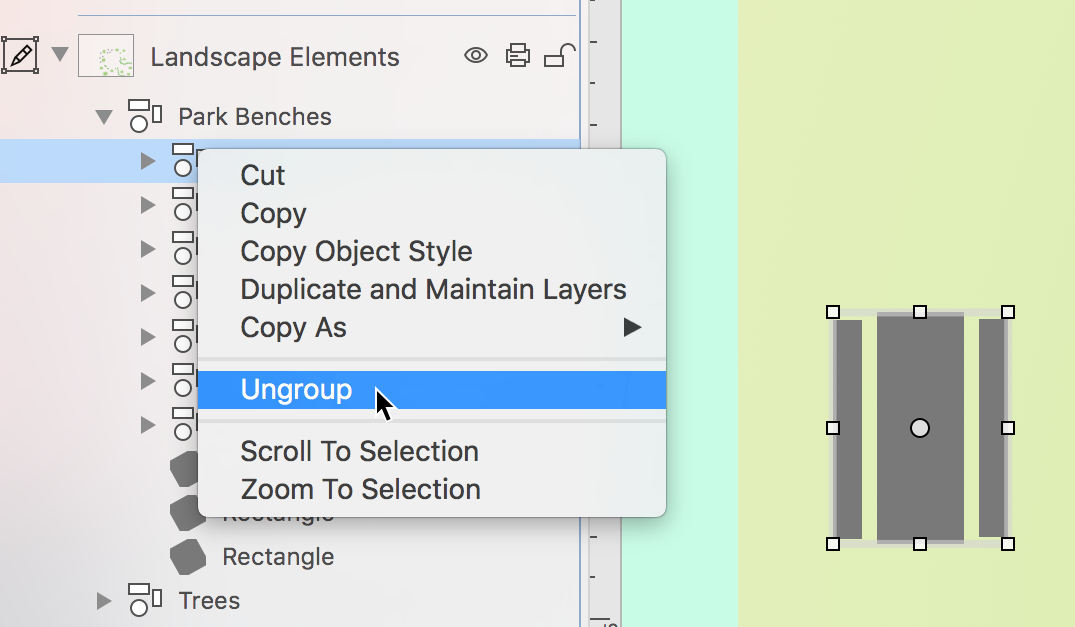Click the top-left selection handle of bench
1075x627 pixels.
(x=833, y=312)
